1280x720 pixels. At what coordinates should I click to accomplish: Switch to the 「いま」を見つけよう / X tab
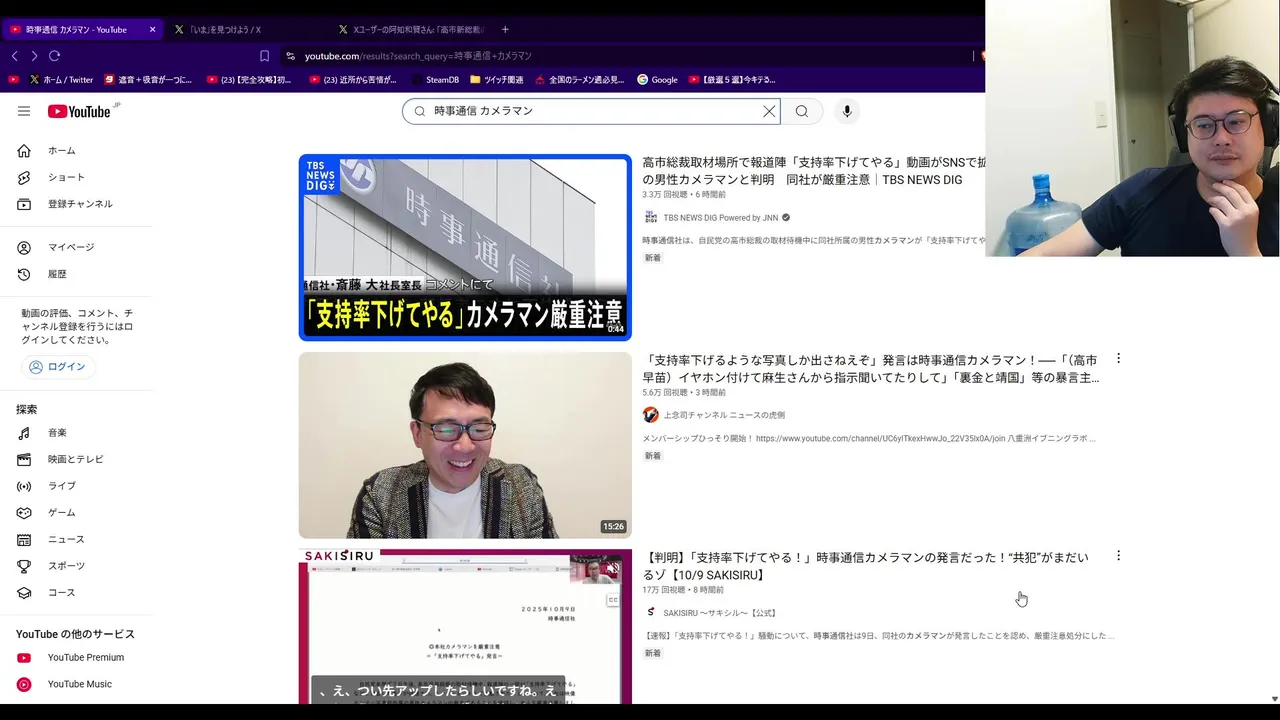pos(246,30)
